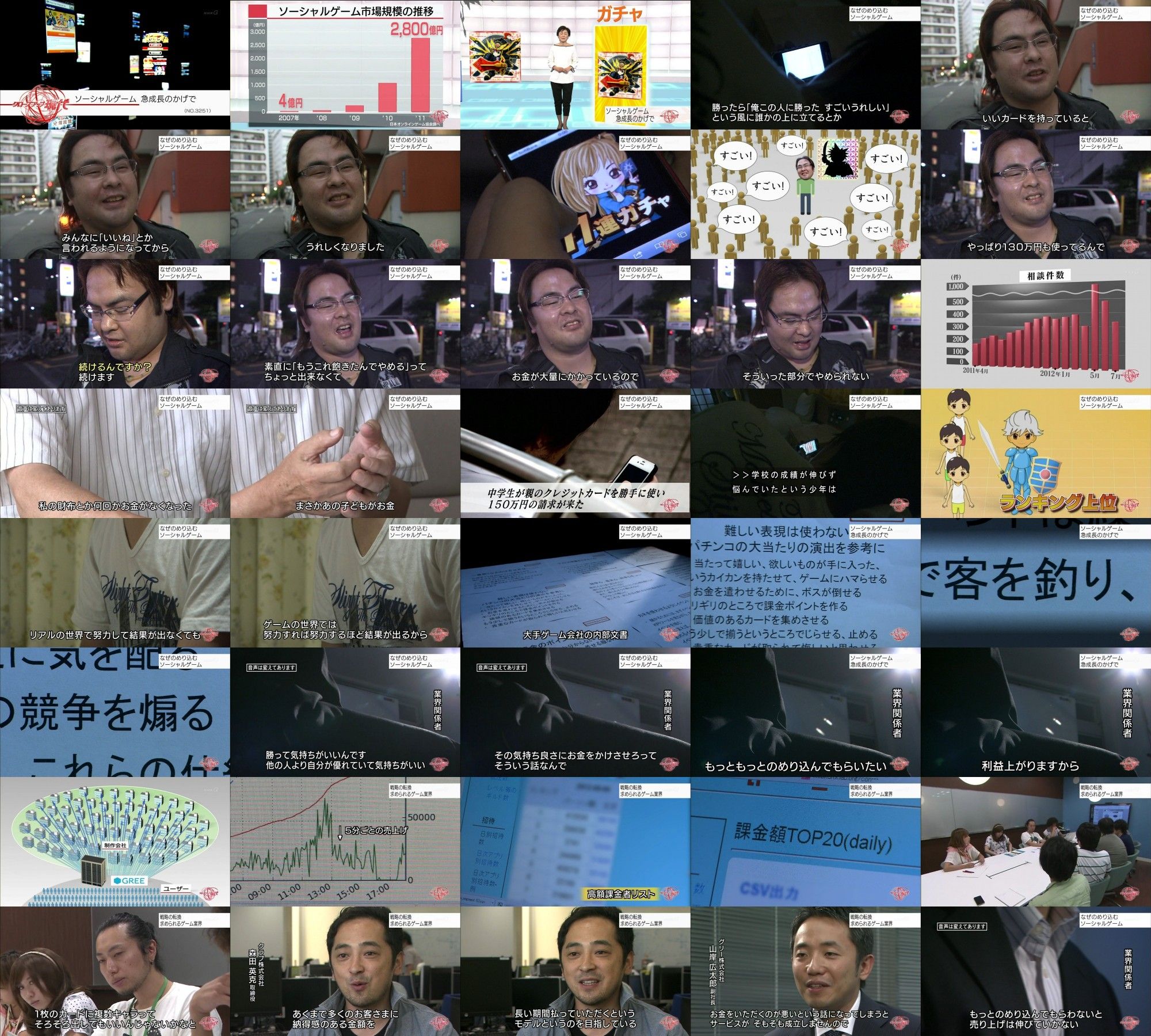Select the frame captioned やっぱり130万円も使ってるんで
This screenshot has height=1036, width=1151.
point(1036,194)
